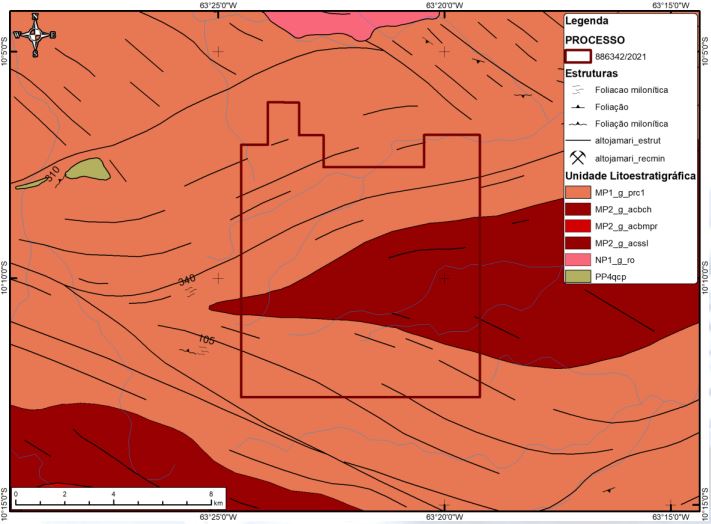The width and height of the screenshot is (711, 524).
Task: Click the 340 foliation measurement label
Action: [x=187, y=281]
